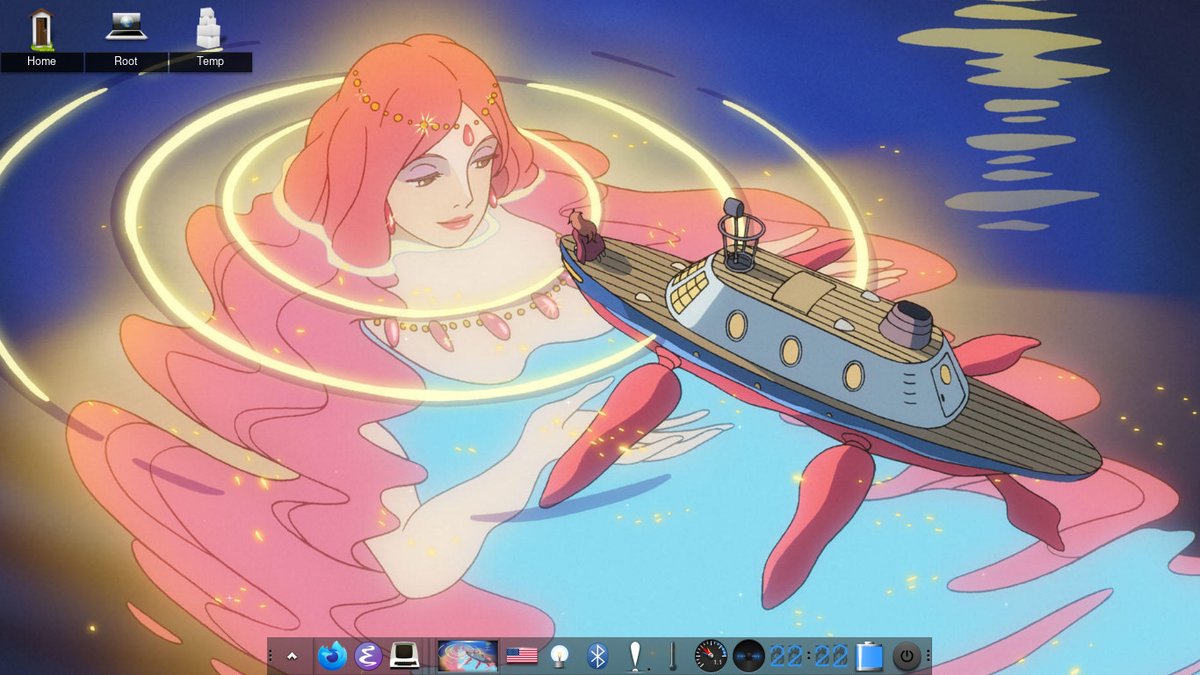
Task: Click the virtual desktop pager thumbnail
Action: click(468, 656)
